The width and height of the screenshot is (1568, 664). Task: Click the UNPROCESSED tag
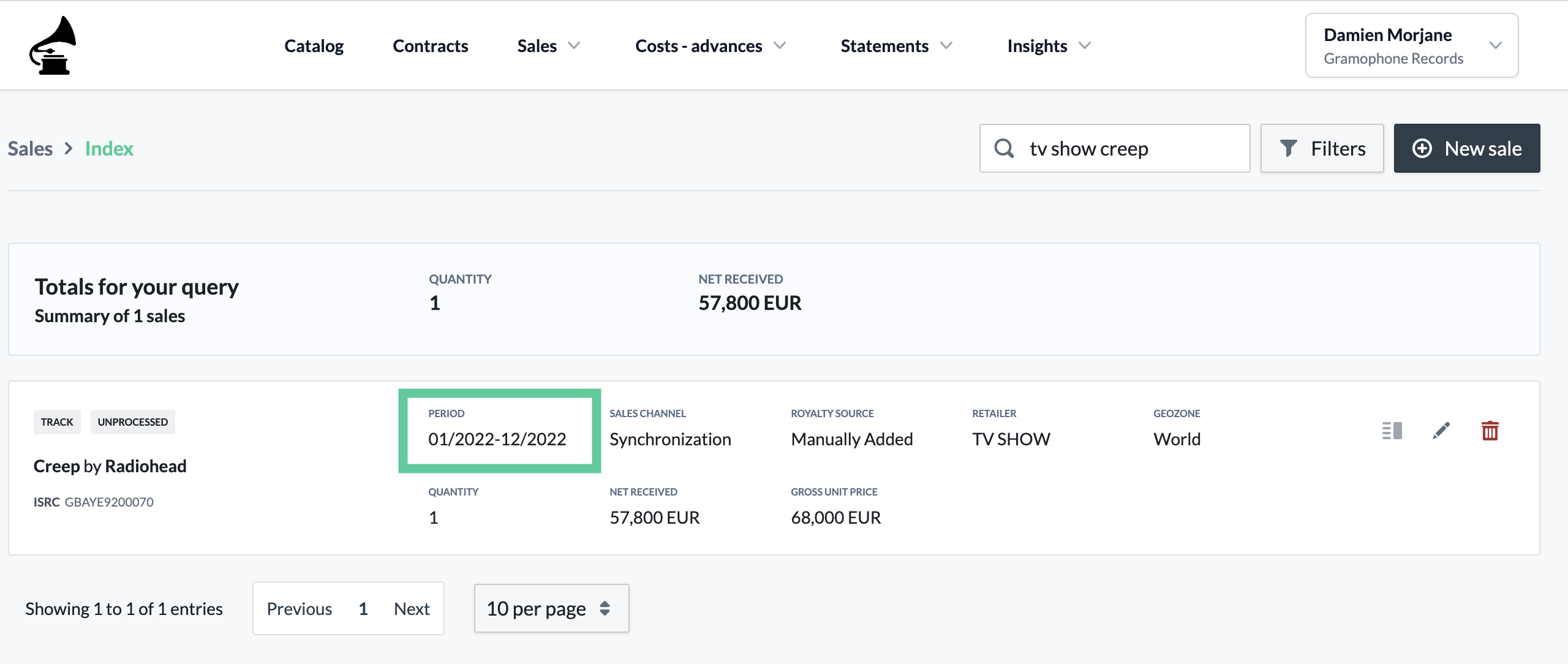click(132, 422)
